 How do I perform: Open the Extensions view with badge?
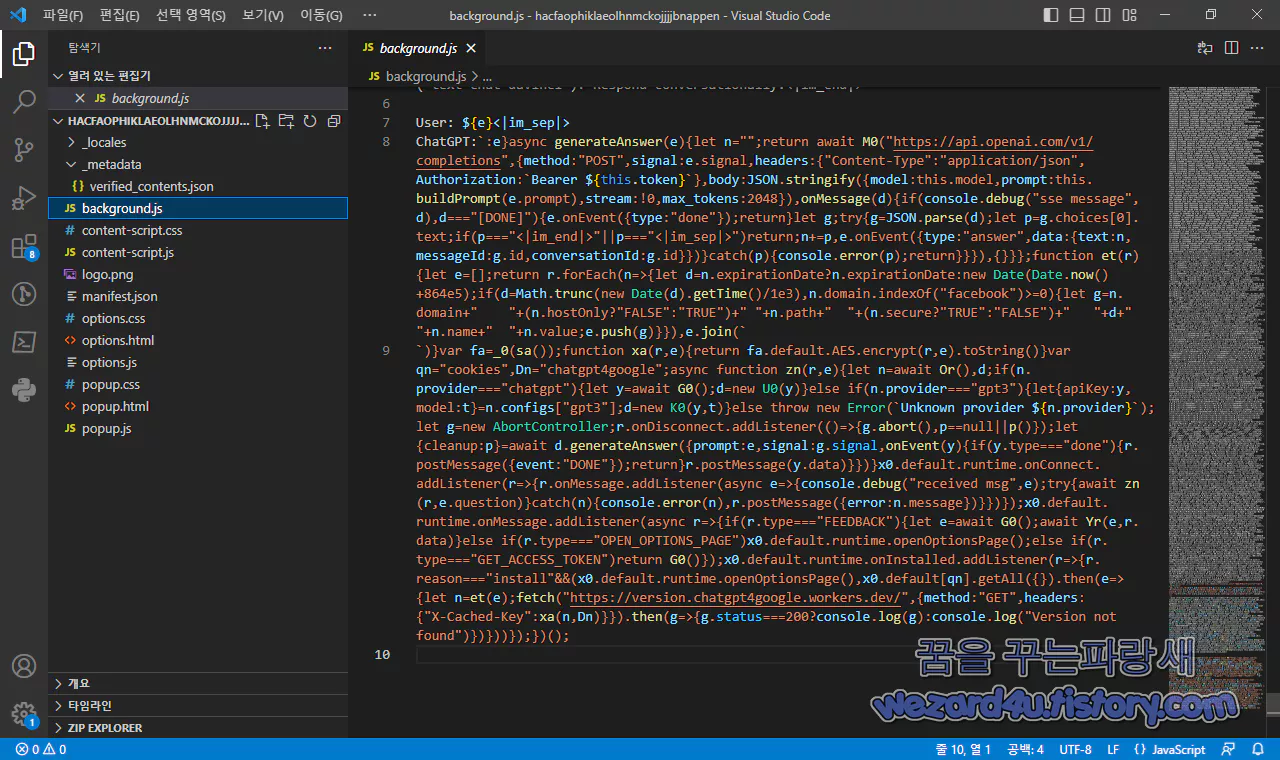pyautogui.click(x=24, y=247)
